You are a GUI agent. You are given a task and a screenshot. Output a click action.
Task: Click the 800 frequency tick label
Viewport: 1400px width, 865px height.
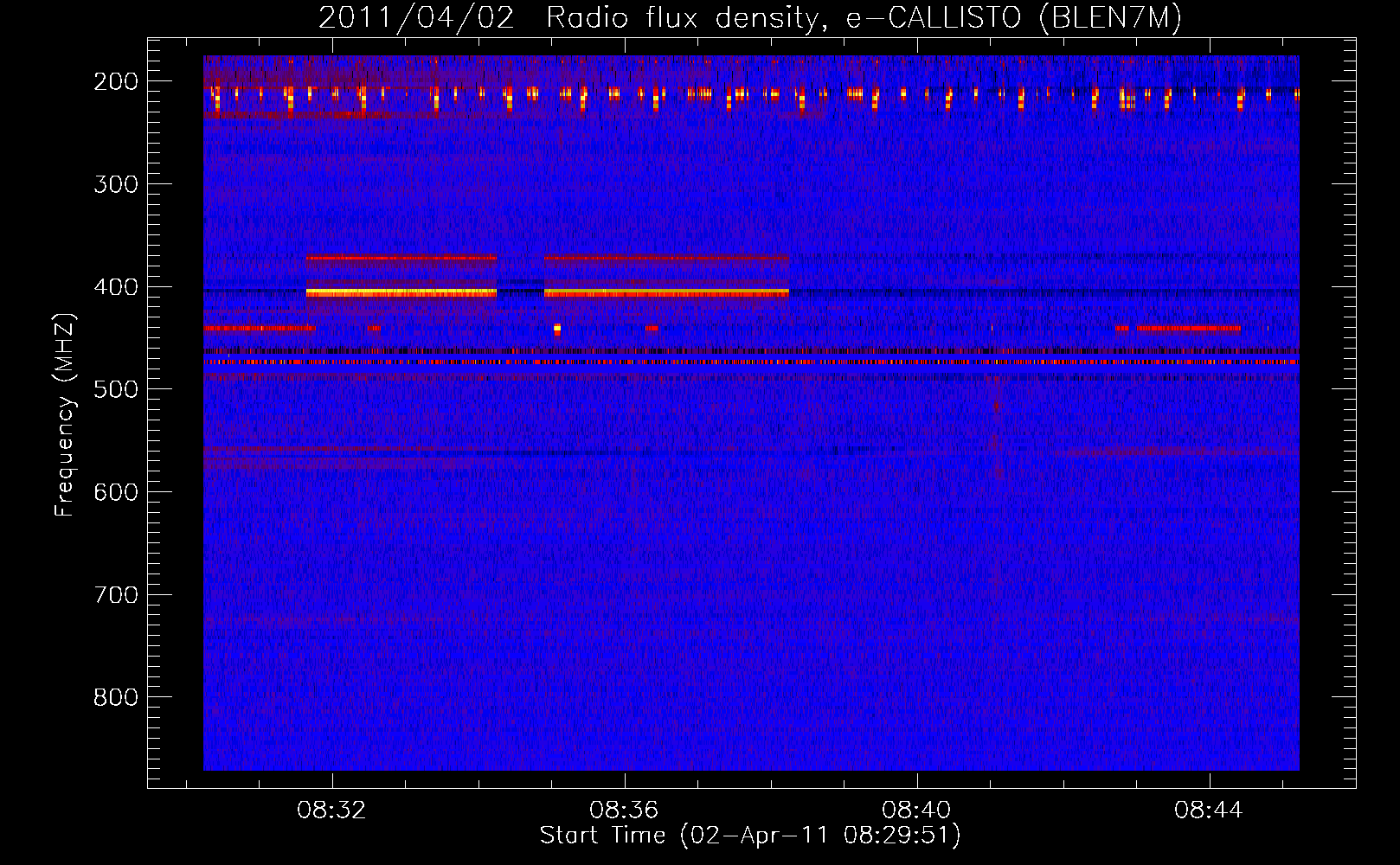116,697
